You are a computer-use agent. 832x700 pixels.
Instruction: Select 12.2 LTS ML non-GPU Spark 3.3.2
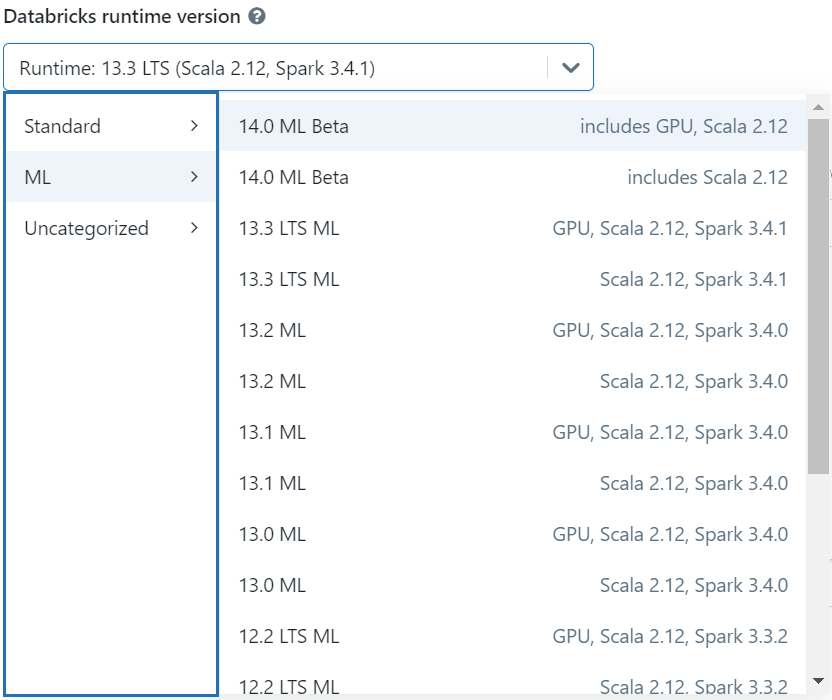pyautogui.click(x=513, y=680)
